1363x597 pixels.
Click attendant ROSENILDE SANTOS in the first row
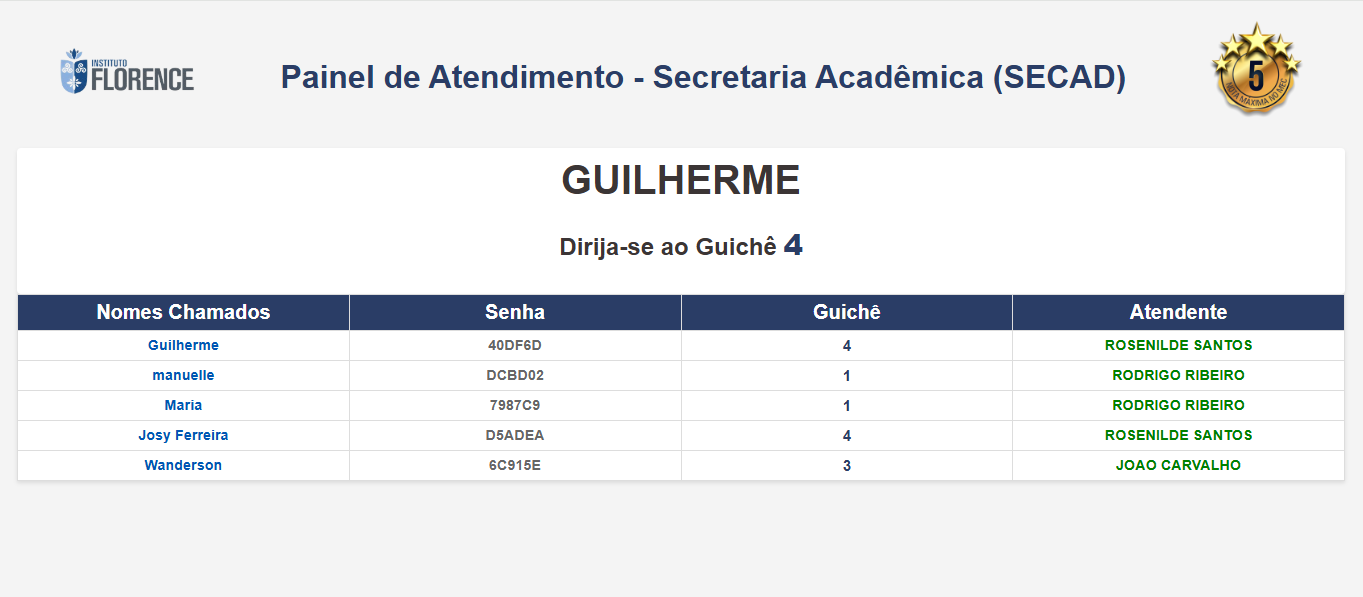(1178, 345)
